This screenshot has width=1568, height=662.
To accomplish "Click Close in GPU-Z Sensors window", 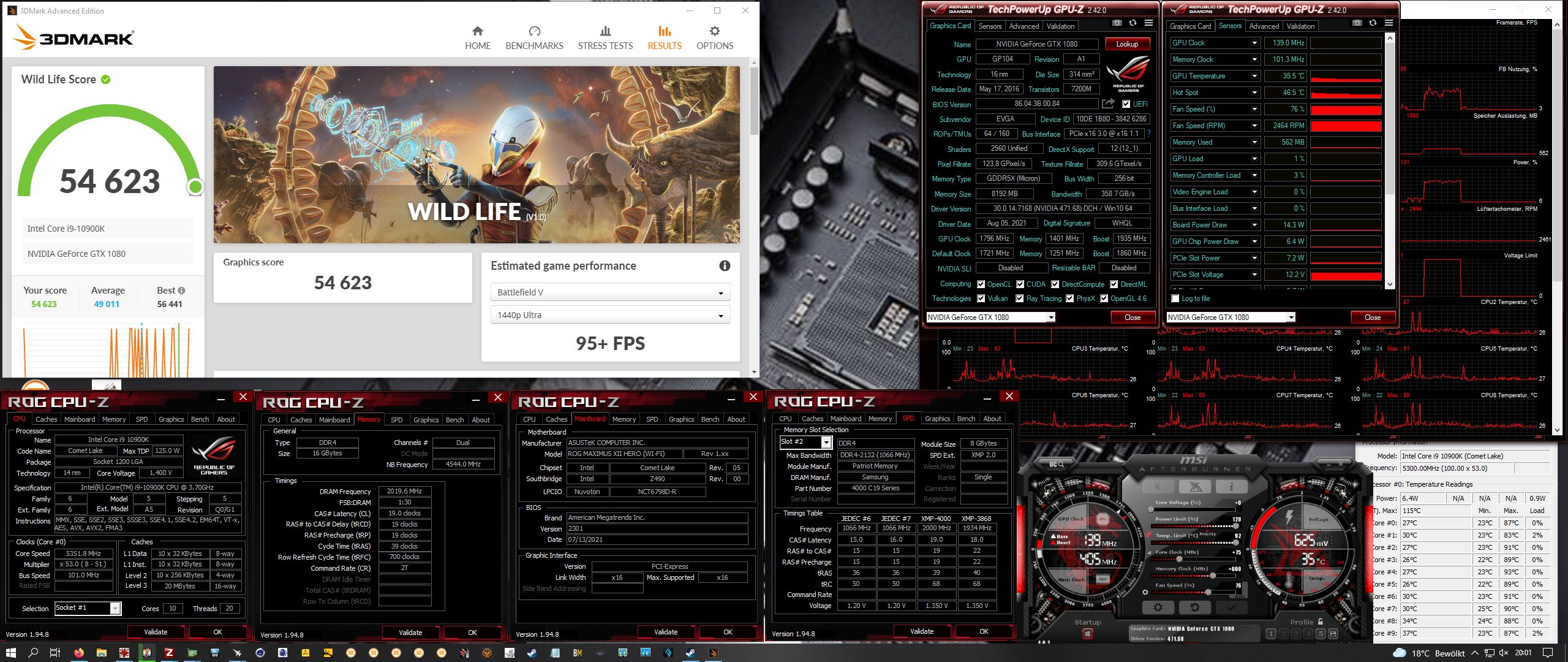I will (1373, 318).
